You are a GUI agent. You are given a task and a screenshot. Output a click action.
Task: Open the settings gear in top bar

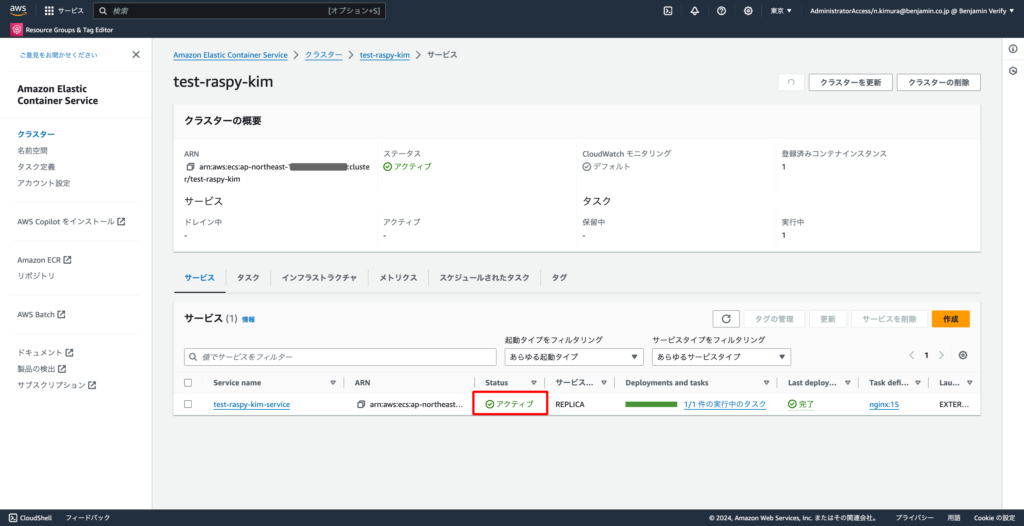[x=748, y=10]
